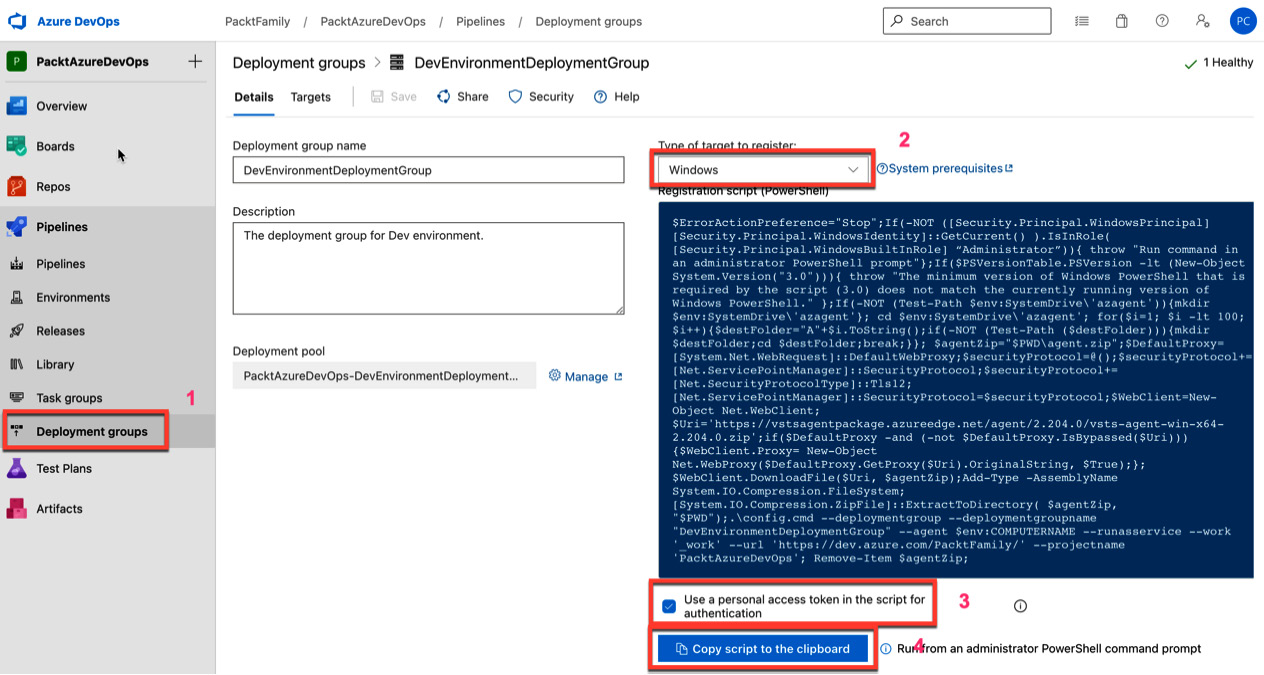Click Deployment groups link in page title

point(299,63)
